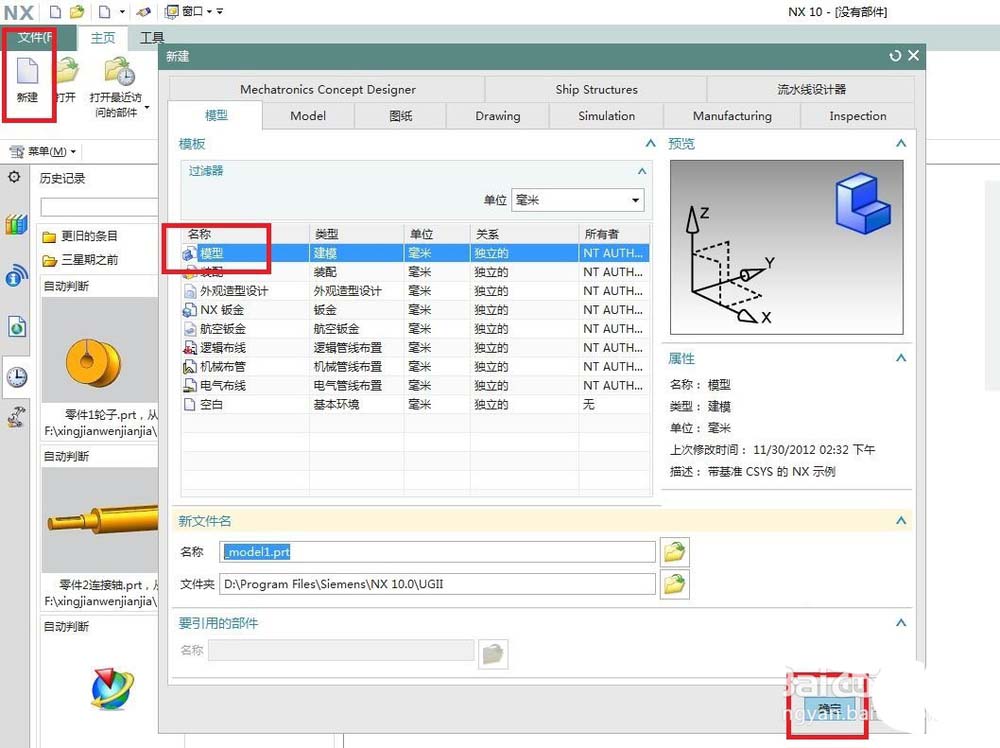The width and height of the screenshot is (1000, 748).
Task: Select the 装配 assembly template row
Action: click(x=416, y=272)
